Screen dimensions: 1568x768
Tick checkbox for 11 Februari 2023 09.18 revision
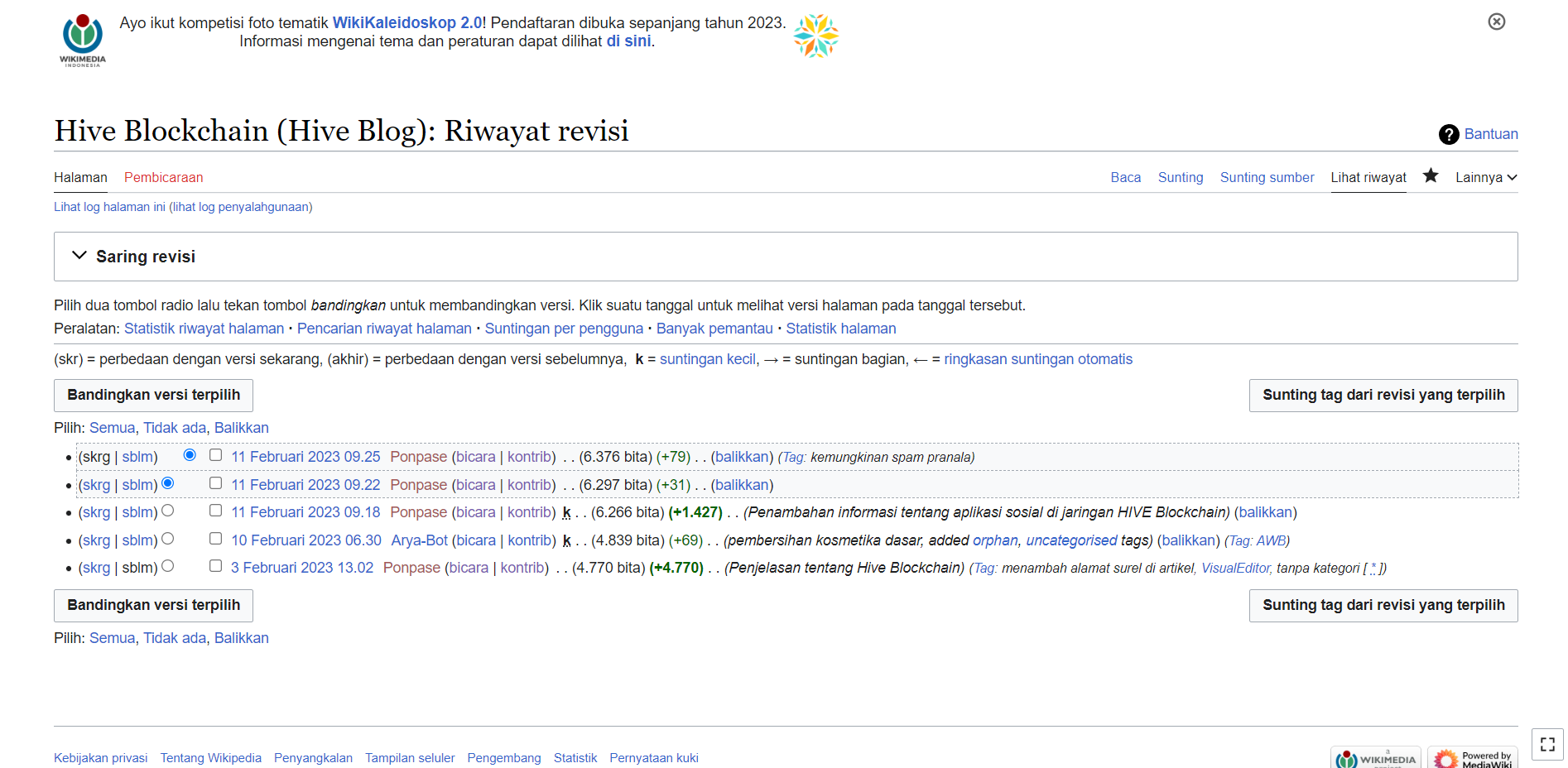pos(215,511)
